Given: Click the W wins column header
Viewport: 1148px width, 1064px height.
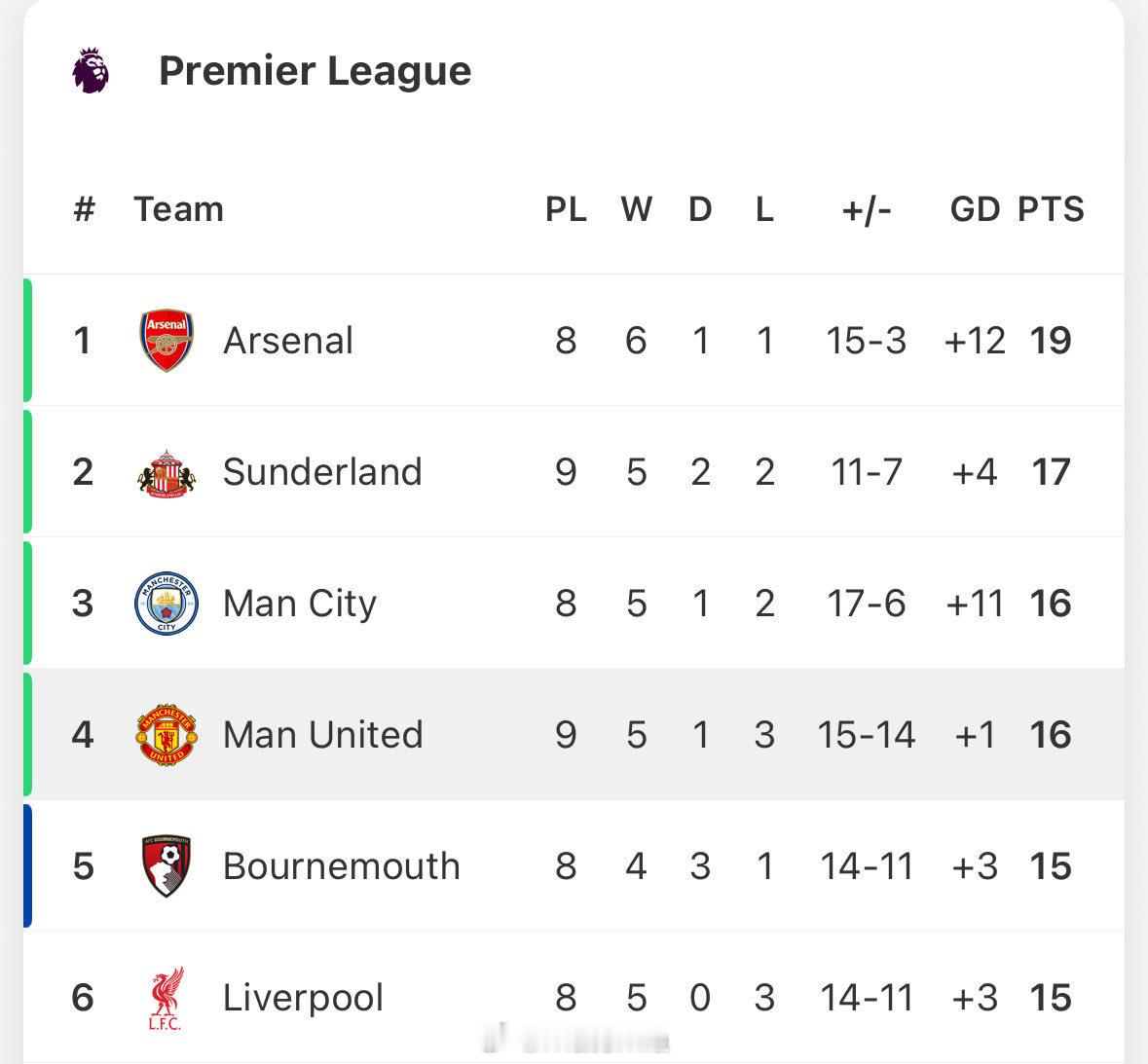Looking at the screenshot, I should [x=636, y=209].
